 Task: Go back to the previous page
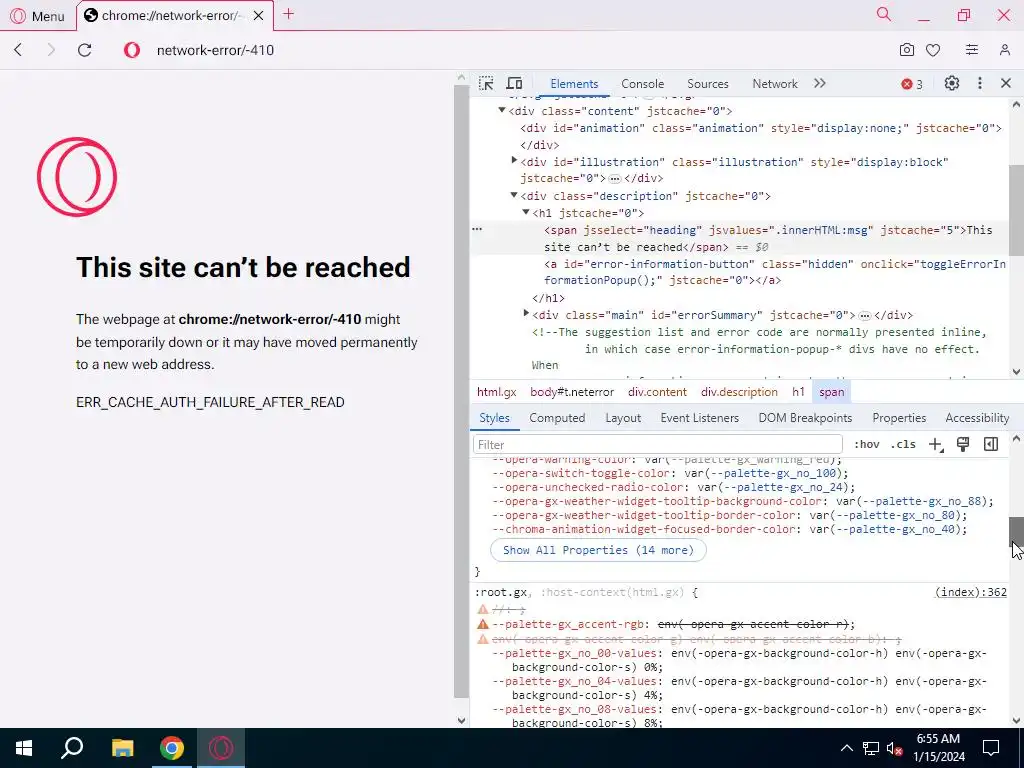[18, 50]
